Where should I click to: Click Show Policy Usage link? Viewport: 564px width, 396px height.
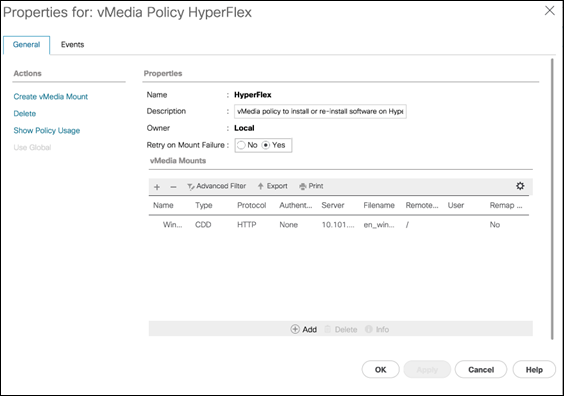[47, 130]
